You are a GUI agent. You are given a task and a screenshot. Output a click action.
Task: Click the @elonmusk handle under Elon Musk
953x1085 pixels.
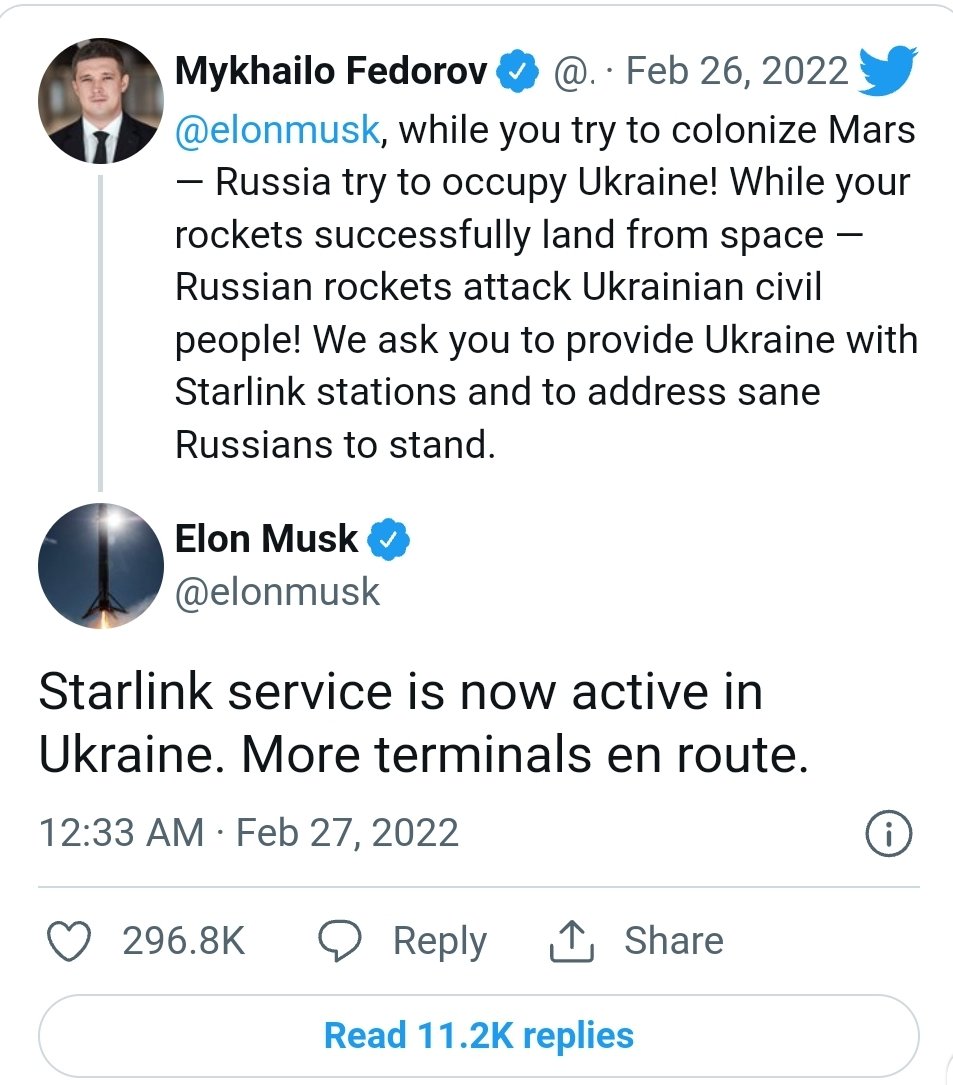click(x=278, y=592)
